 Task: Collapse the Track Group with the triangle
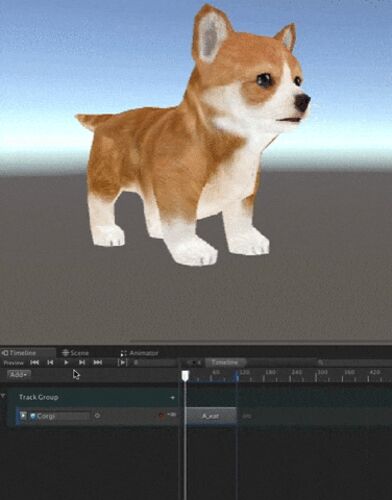pos(3,396)
